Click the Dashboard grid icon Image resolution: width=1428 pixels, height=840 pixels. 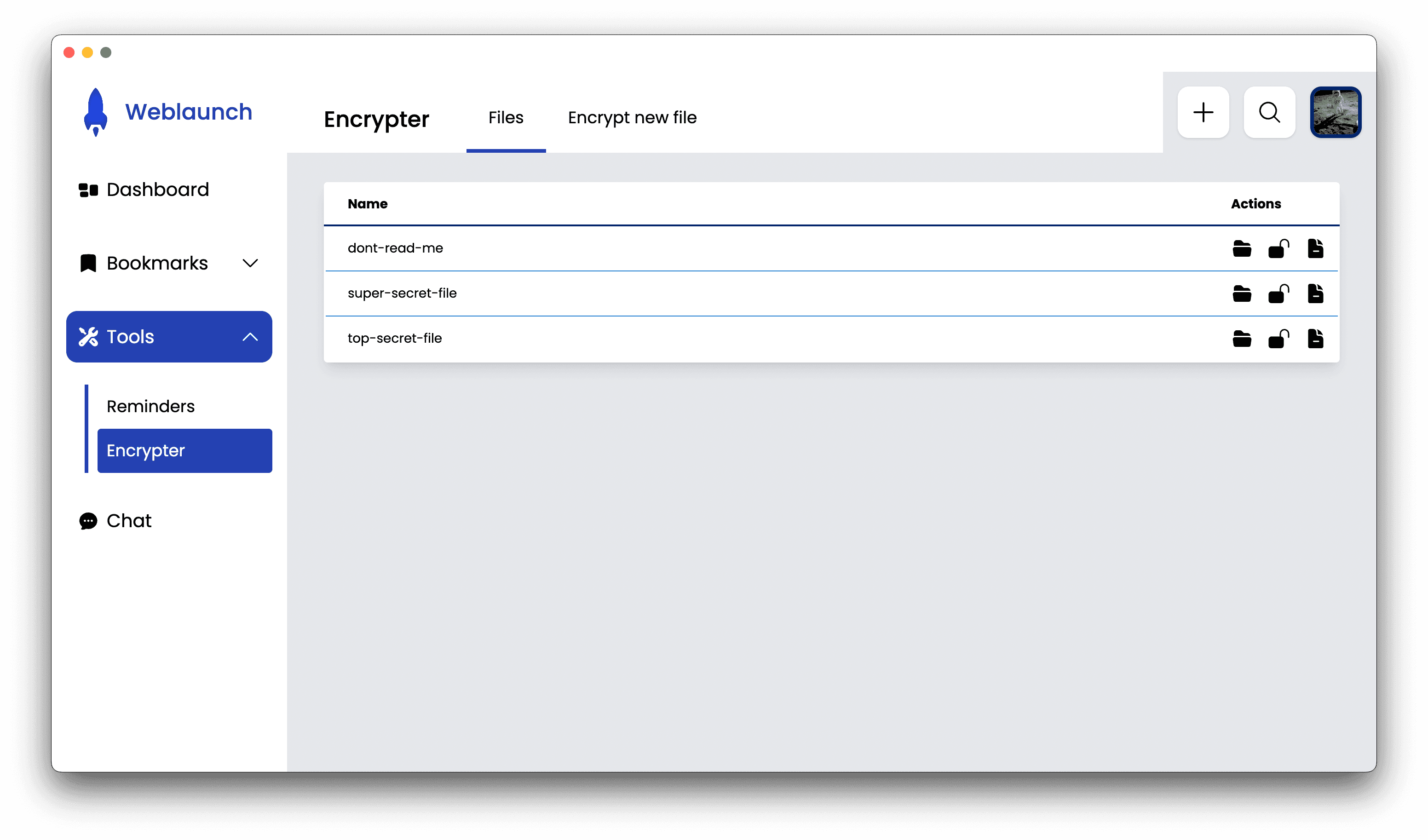[88, 190]
